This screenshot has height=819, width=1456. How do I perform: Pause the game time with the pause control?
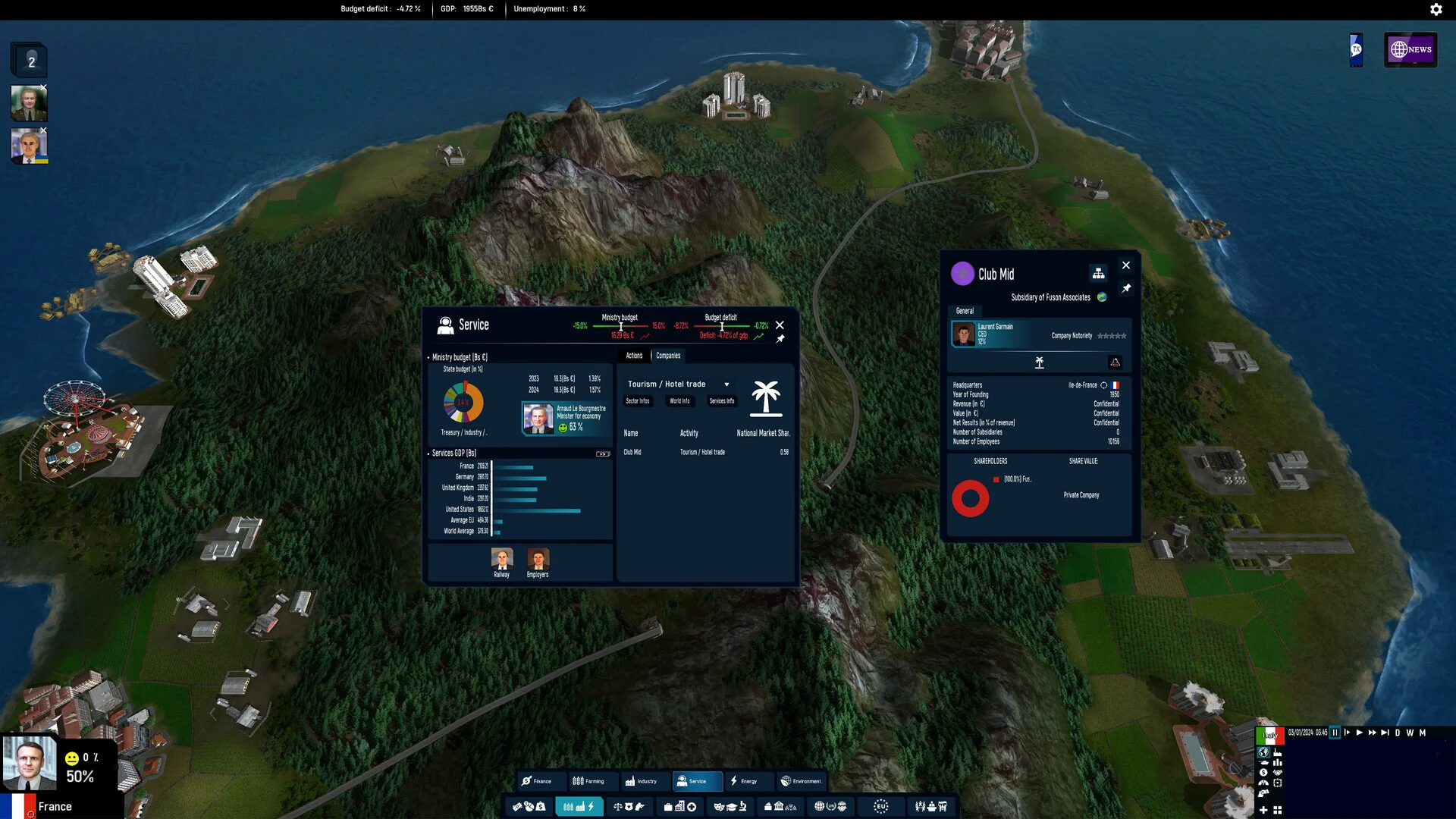[1335, 733]
